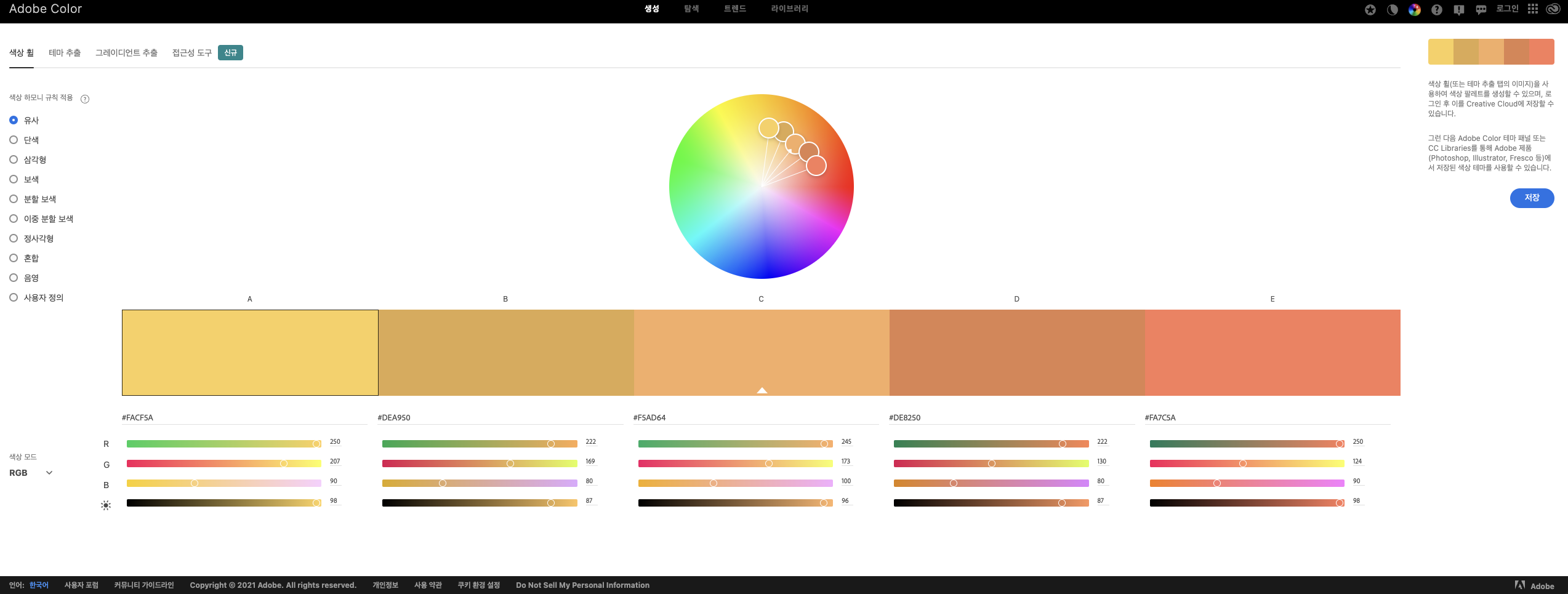Edit the #FACF5A hex field
This screenshot has height=594, width=1568.
pyautogui.click(x=244, y=417)
